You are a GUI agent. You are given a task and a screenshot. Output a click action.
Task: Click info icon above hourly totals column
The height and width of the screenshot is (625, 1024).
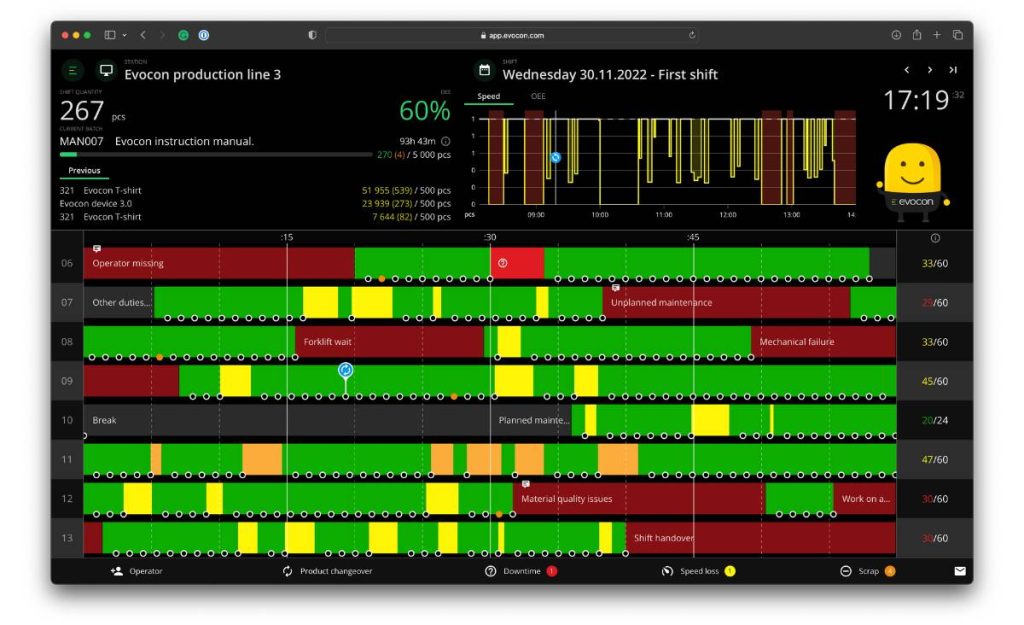[935, 238]
